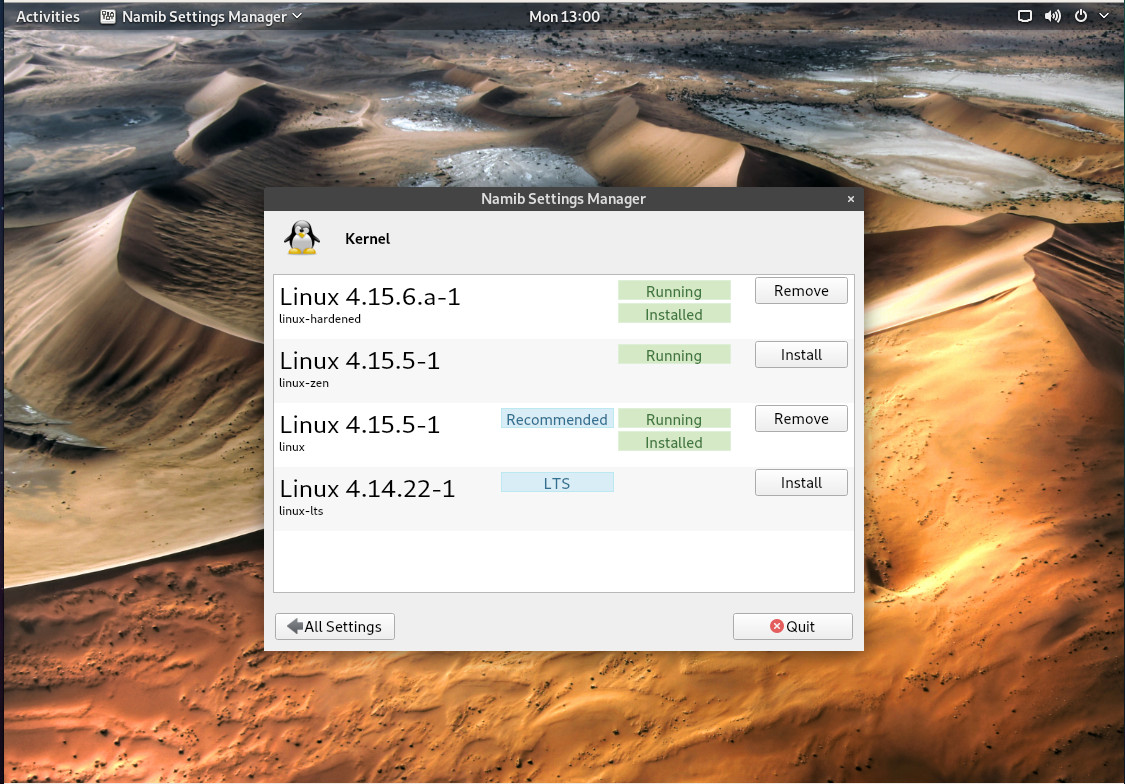Open the Activities overview
The image size is (1125, 784).
(48, 16)
